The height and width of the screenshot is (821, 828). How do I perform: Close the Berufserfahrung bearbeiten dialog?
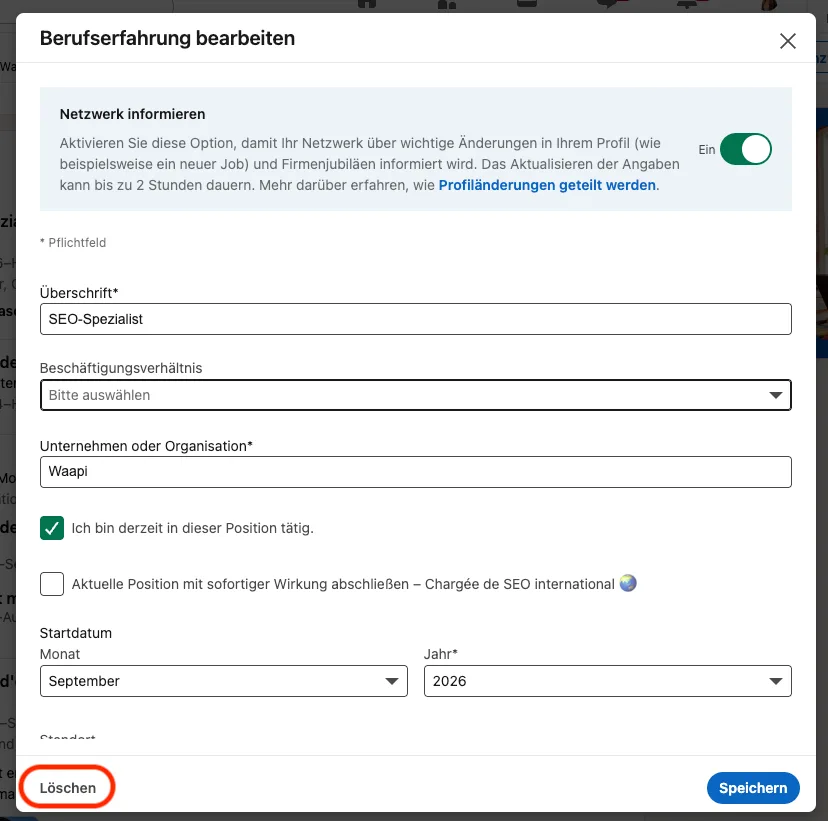(x=787, y=41)
